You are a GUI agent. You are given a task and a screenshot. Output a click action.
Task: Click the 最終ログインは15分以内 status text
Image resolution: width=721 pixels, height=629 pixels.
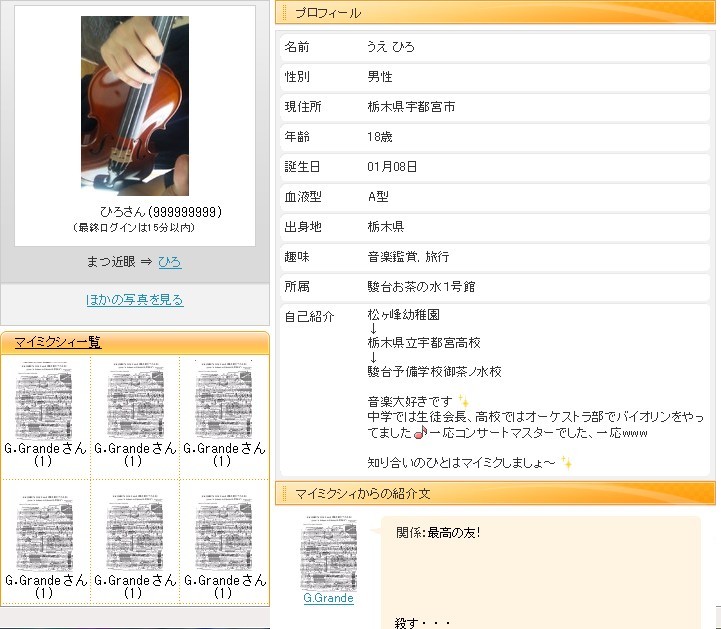134,228
